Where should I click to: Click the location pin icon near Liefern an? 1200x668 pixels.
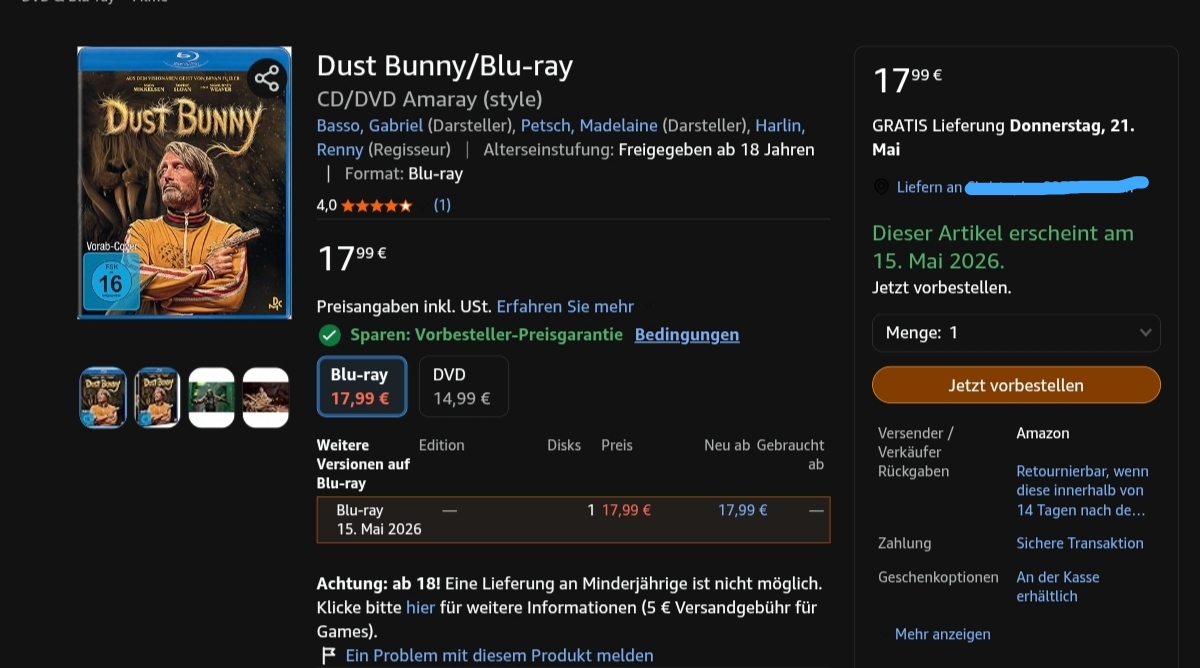click(881, 187)
